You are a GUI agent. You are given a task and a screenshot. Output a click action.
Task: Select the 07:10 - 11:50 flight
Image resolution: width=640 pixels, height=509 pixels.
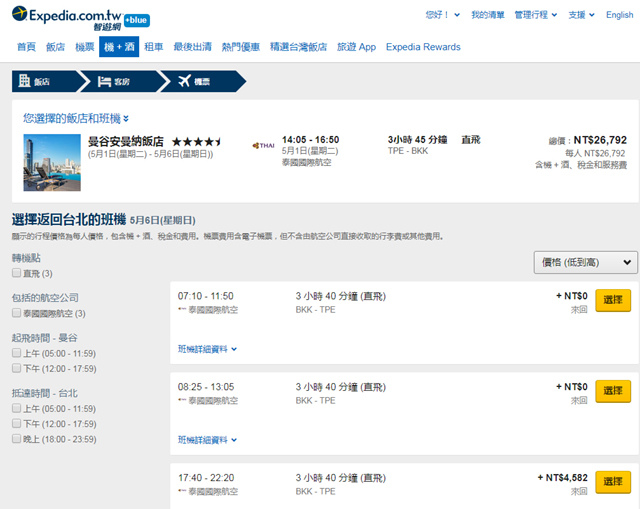(x=613, y=300)
